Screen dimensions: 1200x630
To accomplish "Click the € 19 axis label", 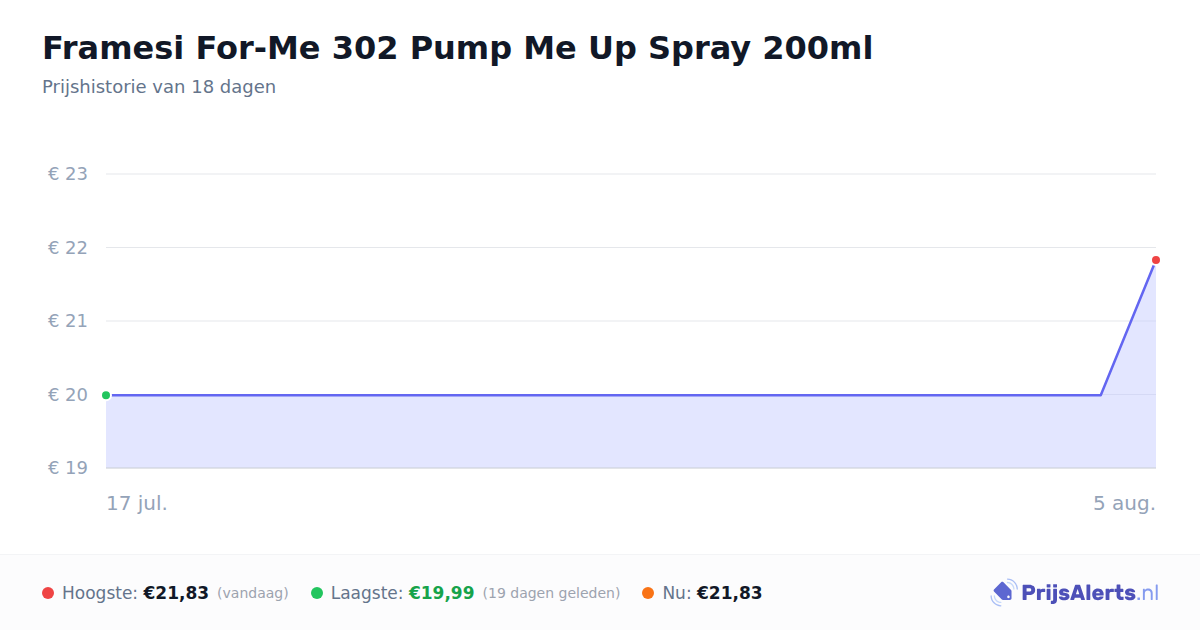I will (68, 468).
